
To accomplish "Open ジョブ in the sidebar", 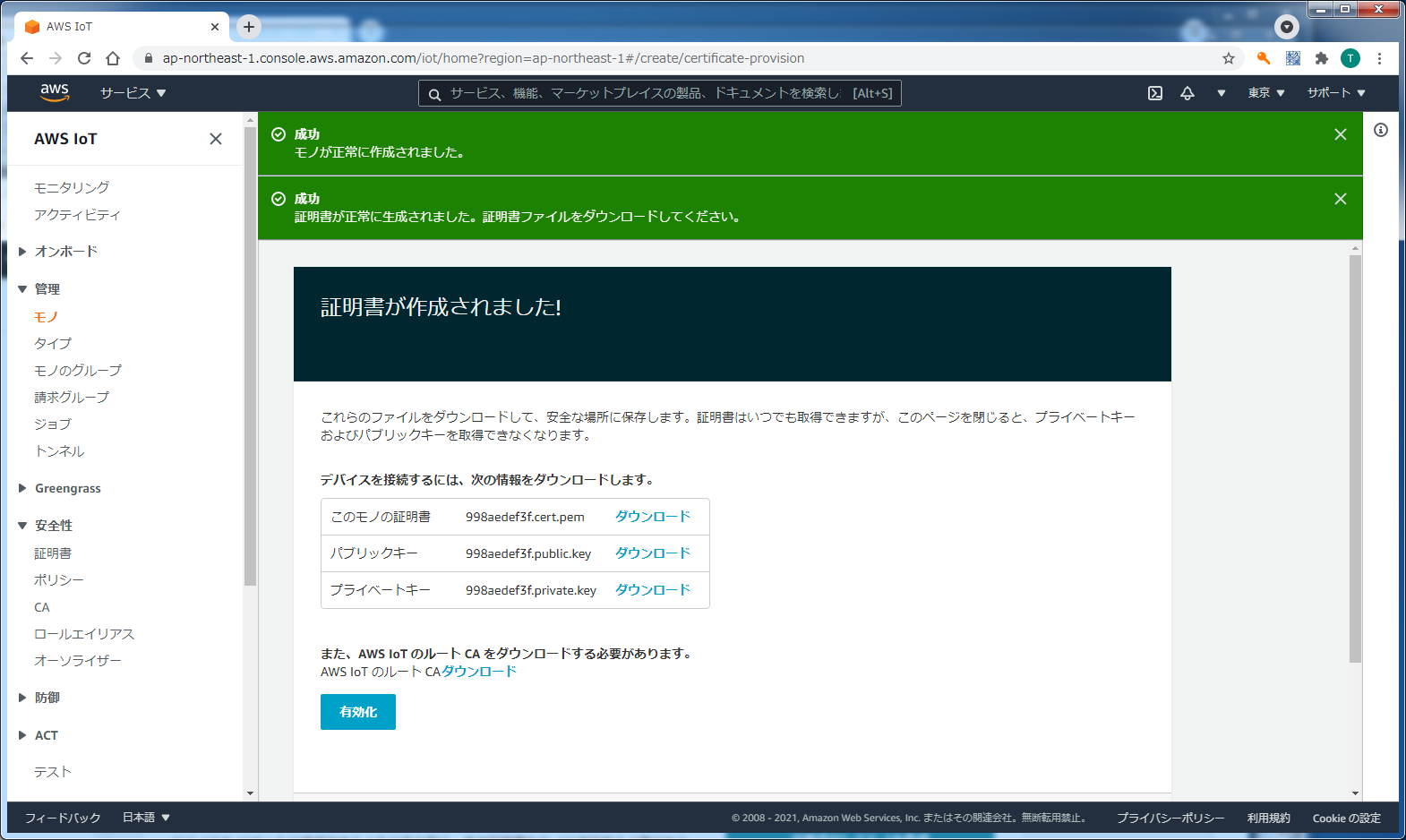I will [x=53, y=424].
